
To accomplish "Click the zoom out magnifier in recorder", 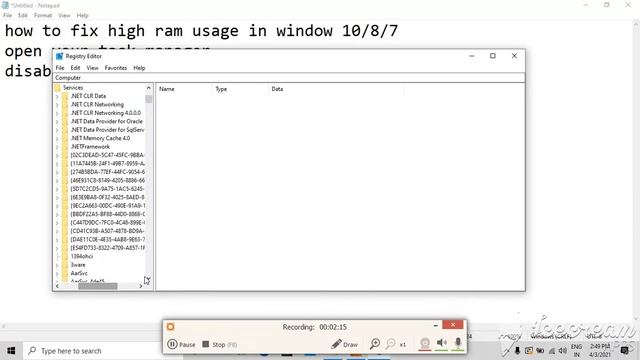I will pyautogui.click(x=391, y=344).
